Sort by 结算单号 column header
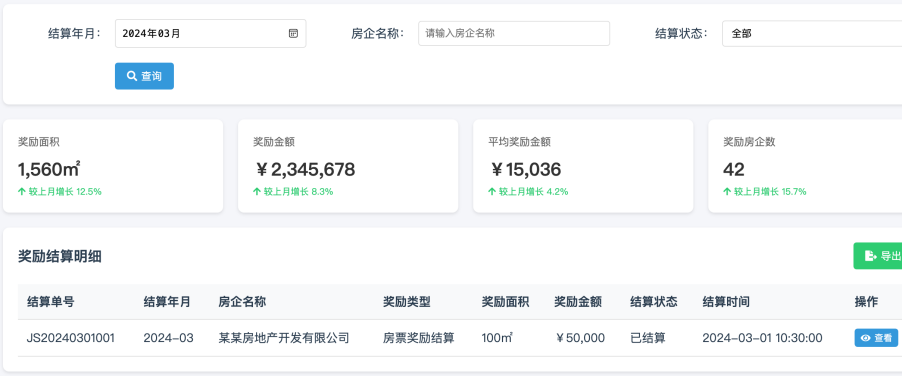The width and height of the screenshot is (902, 376). (x=51, y=302)
